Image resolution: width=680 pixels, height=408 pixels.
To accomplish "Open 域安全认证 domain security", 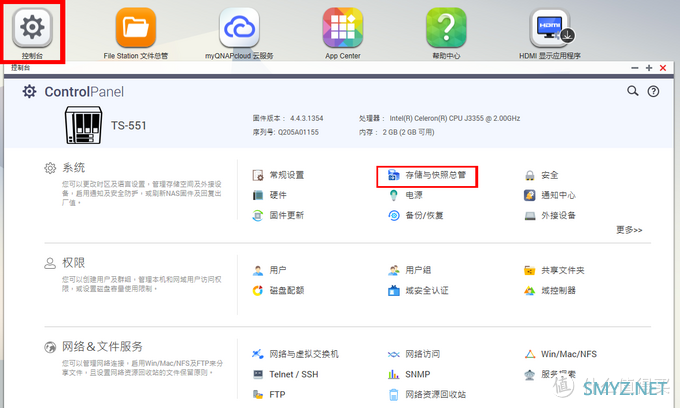I will [418, 290].
